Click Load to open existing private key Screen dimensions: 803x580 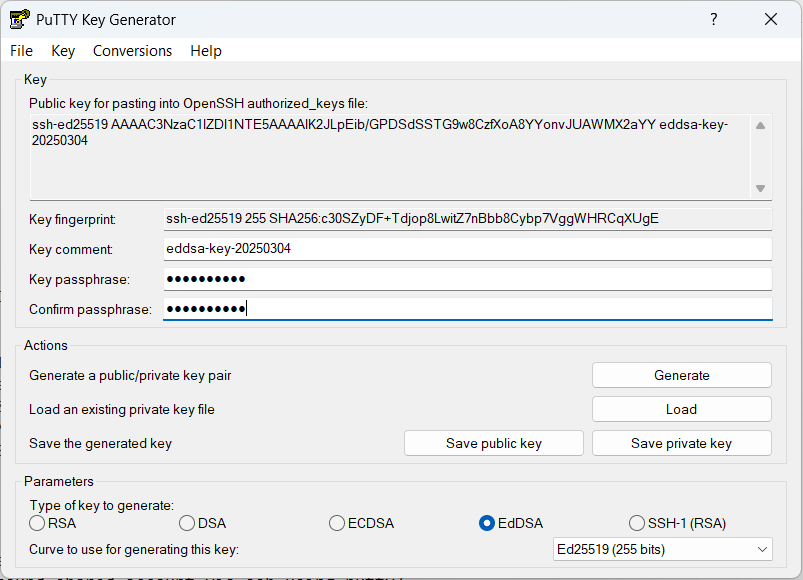coord(681,409)
